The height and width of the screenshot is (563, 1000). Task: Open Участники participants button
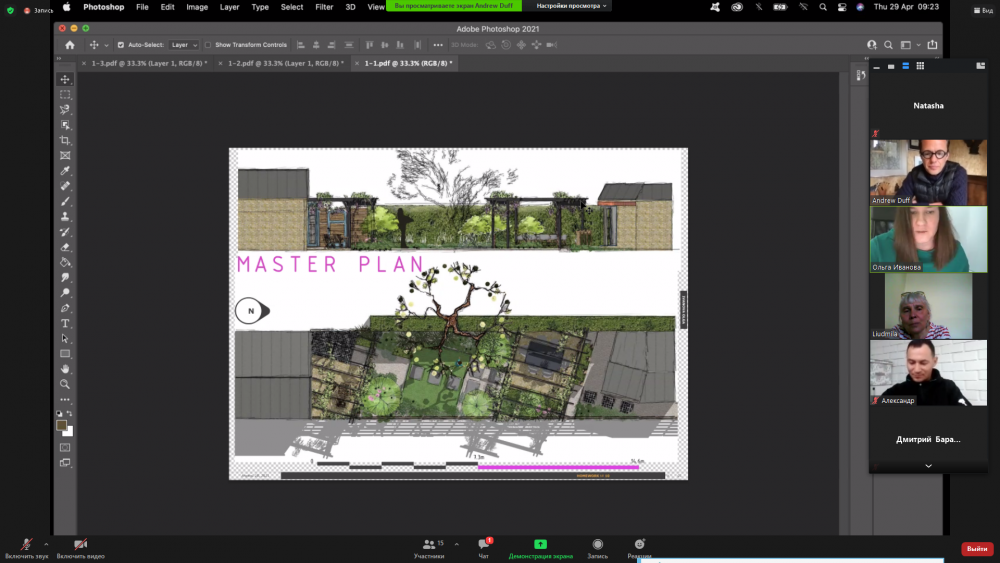click(430, 548)
